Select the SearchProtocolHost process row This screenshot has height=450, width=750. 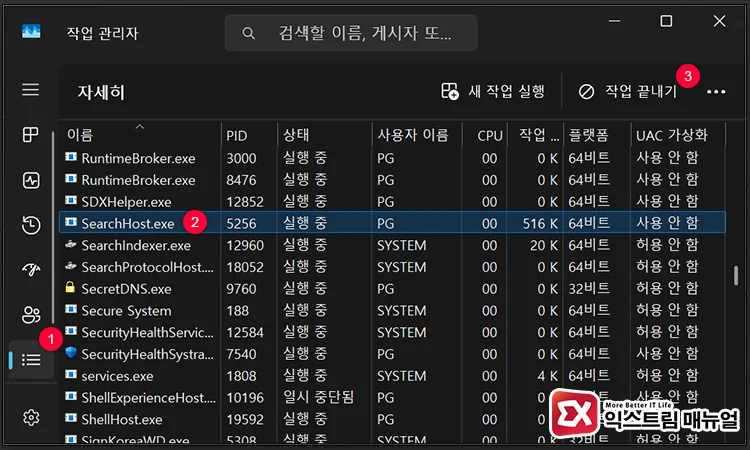click(x=392, y=267)
